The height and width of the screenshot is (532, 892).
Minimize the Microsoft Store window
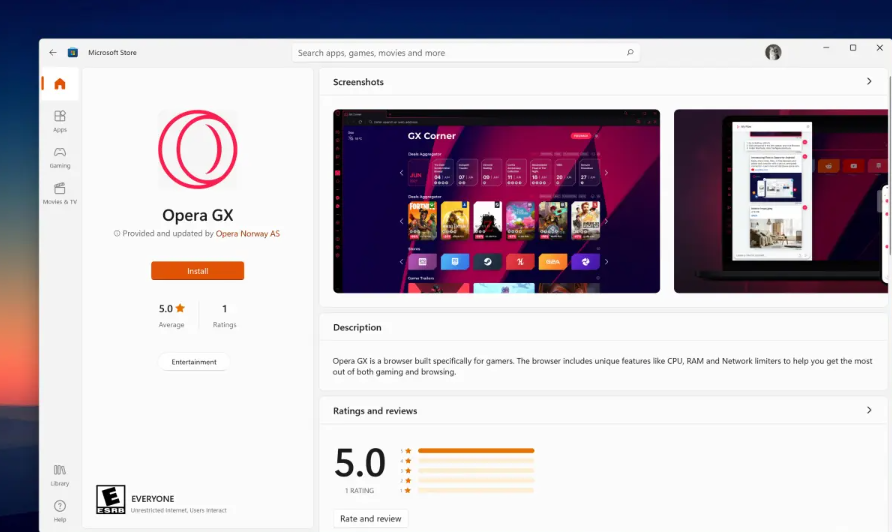(826, 48)
